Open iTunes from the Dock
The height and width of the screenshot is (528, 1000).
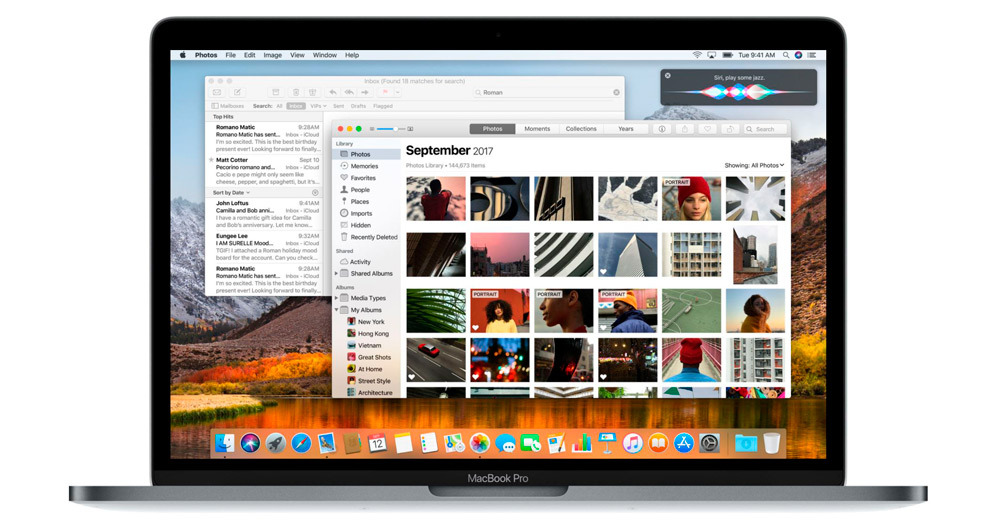pyautogui.click(x=632, y=443)
